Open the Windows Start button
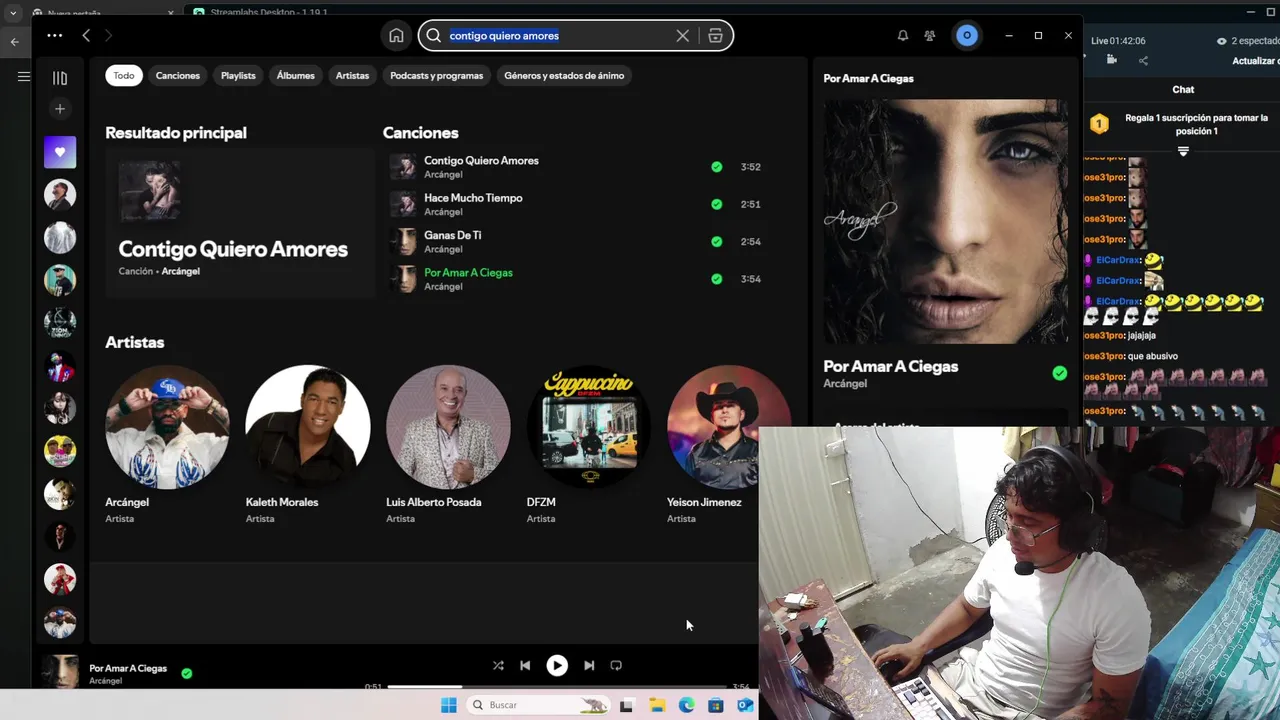1280x720 pixels. tap(448, 705)
